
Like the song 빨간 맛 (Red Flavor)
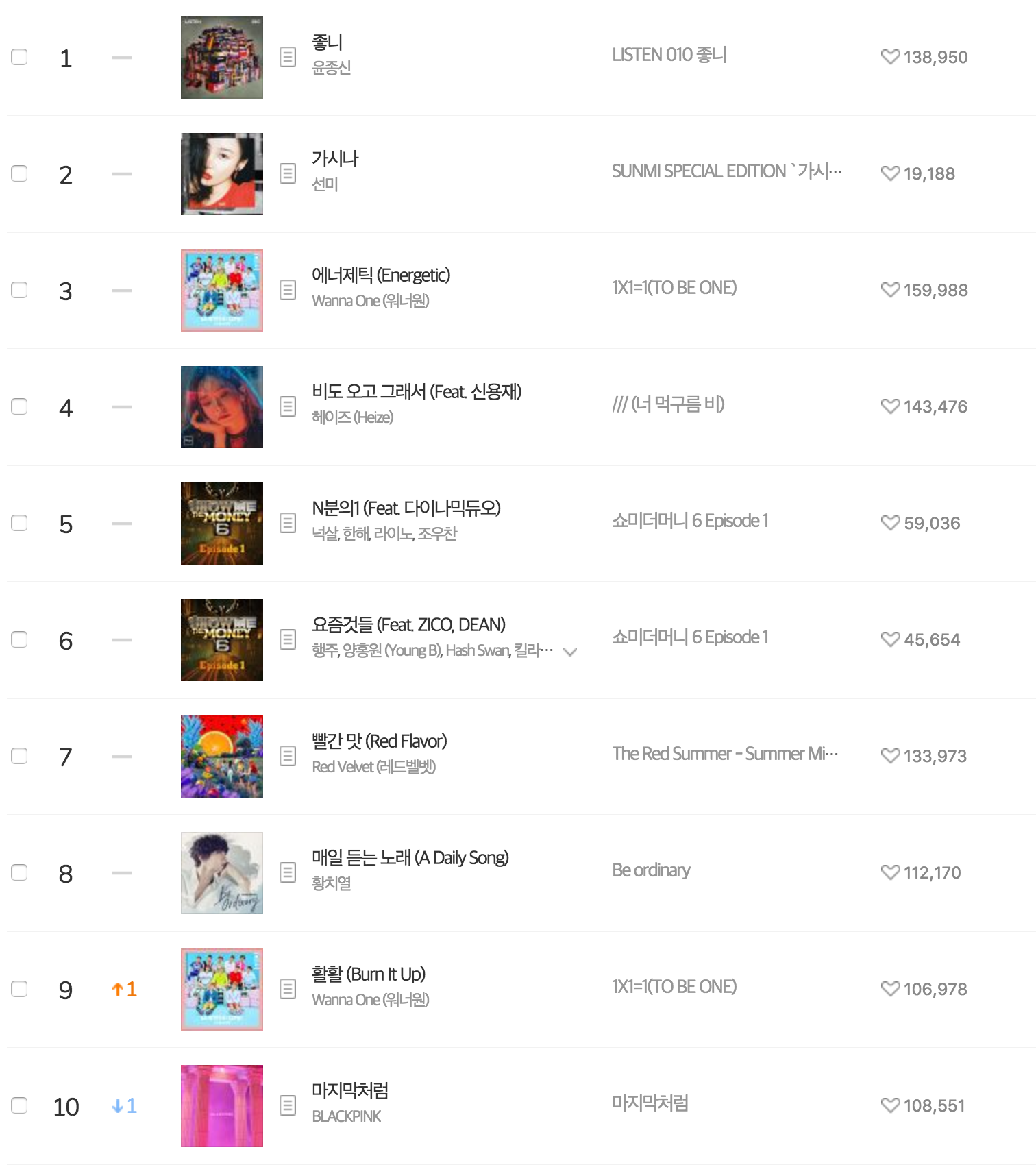pos(890,756)
